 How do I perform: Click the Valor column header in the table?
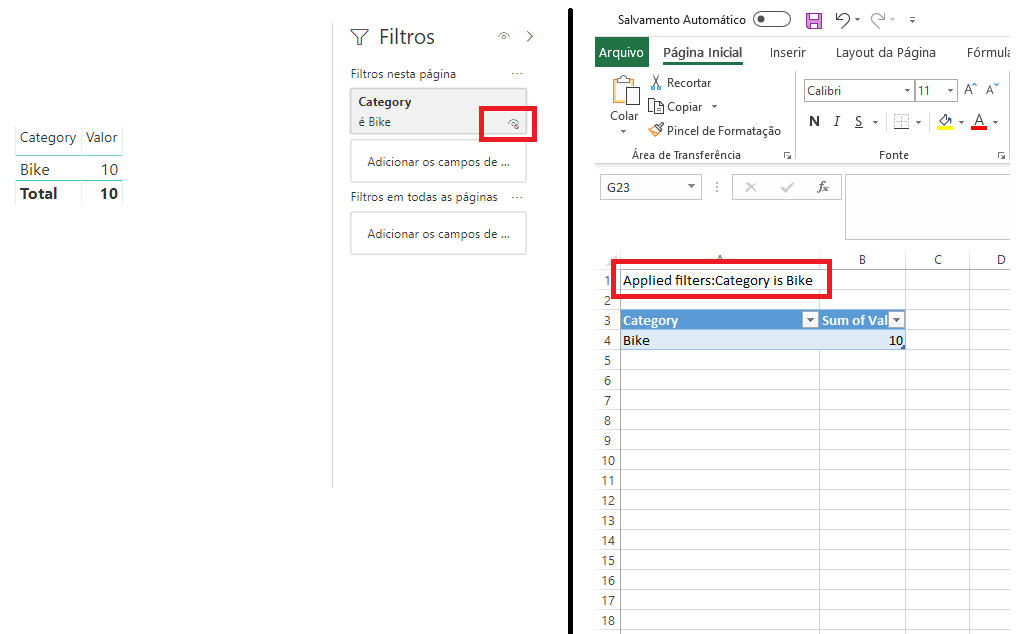click(x=101, y=138)
